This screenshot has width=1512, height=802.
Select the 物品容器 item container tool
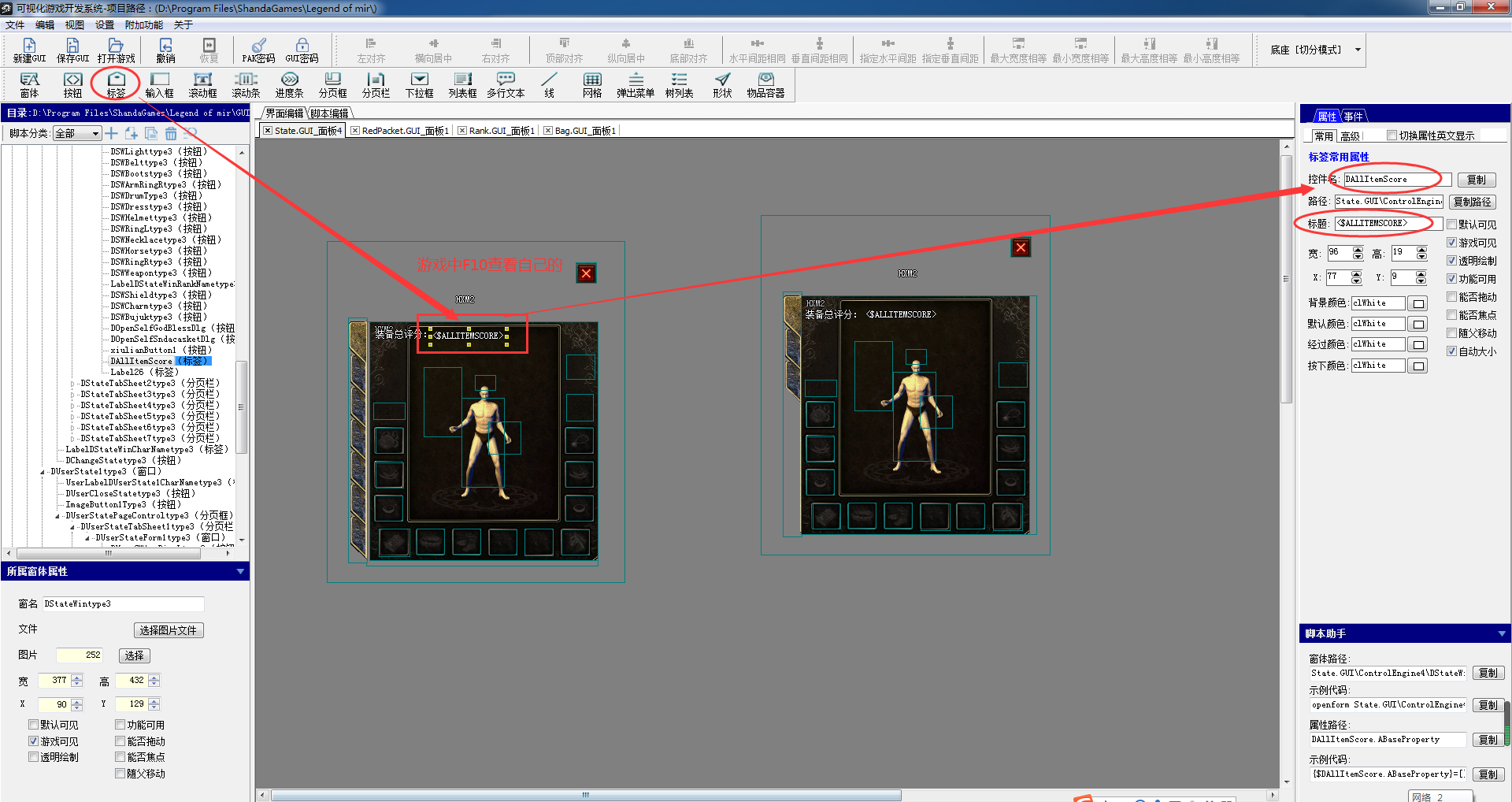tap(765, 85)
